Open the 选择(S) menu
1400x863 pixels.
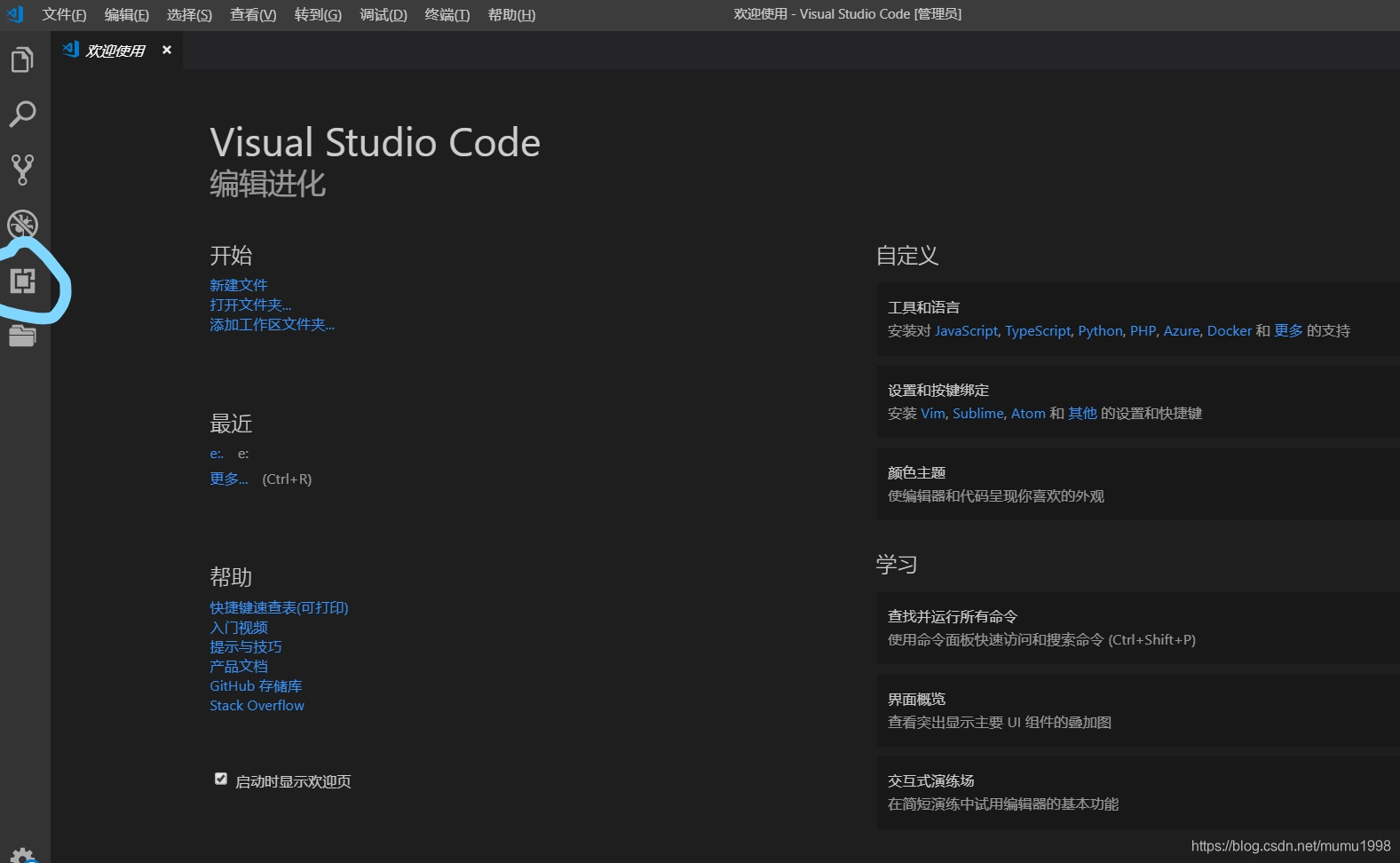[189, 15]
